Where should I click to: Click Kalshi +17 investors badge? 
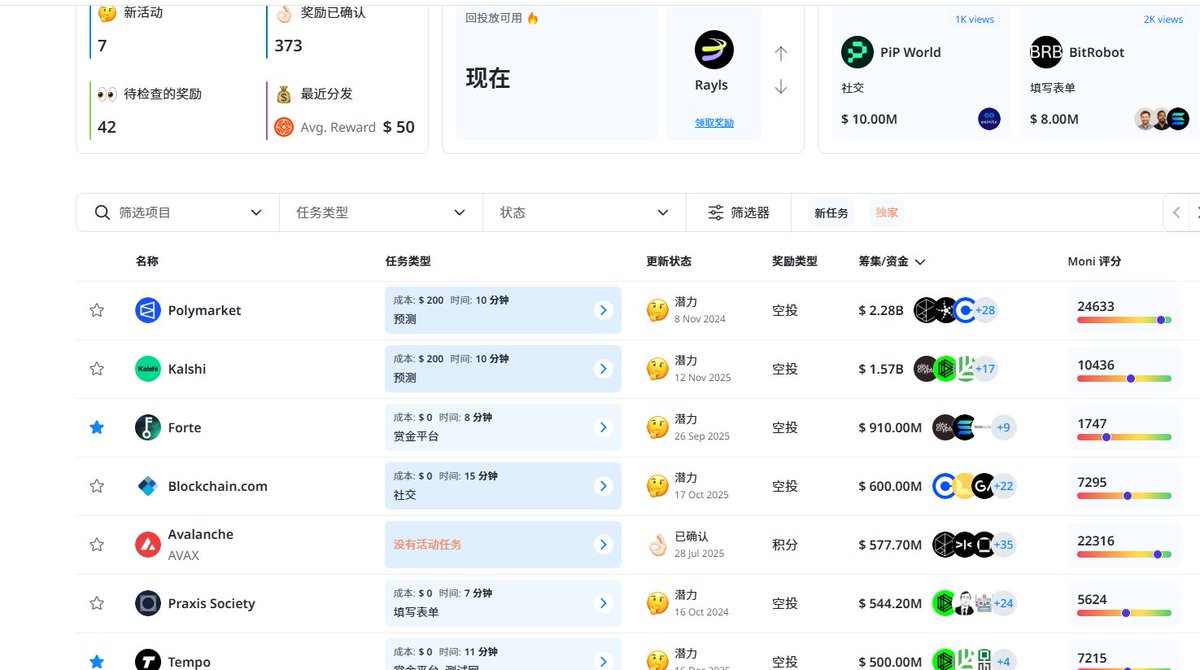pos(985,369)
